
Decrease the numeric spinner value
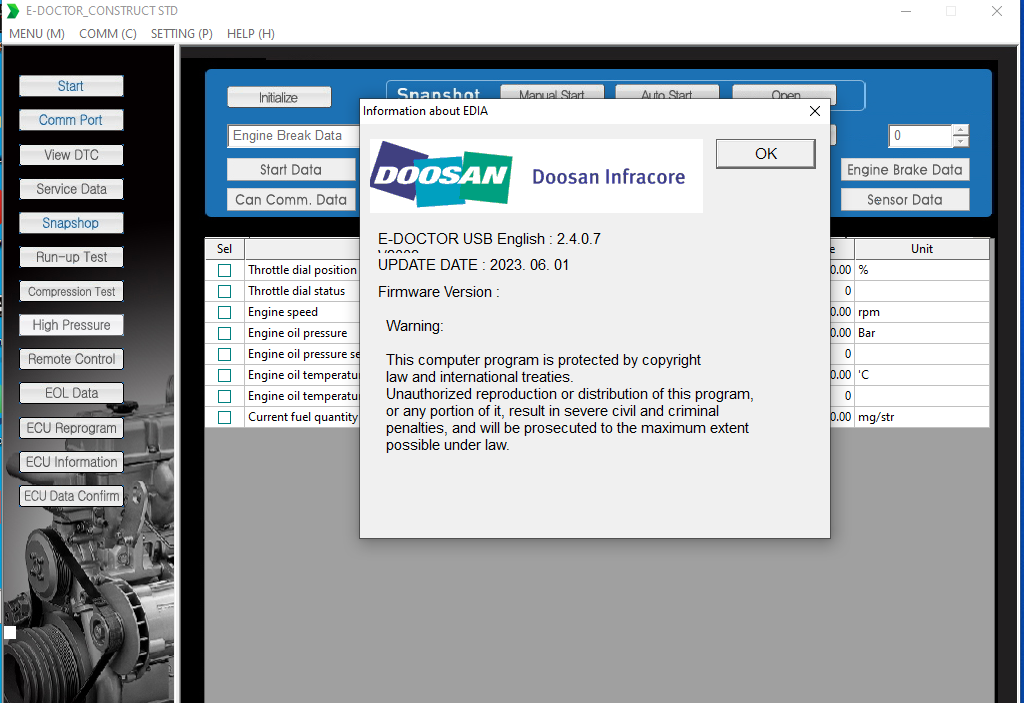[960, 141]
